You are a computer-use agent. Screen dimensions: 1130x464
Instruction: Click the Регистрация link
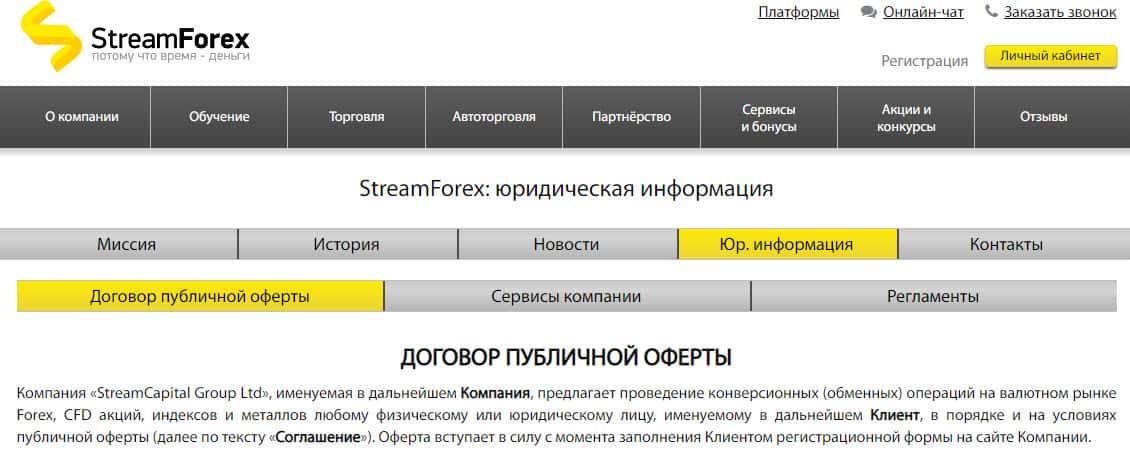(x=925, y=61)
